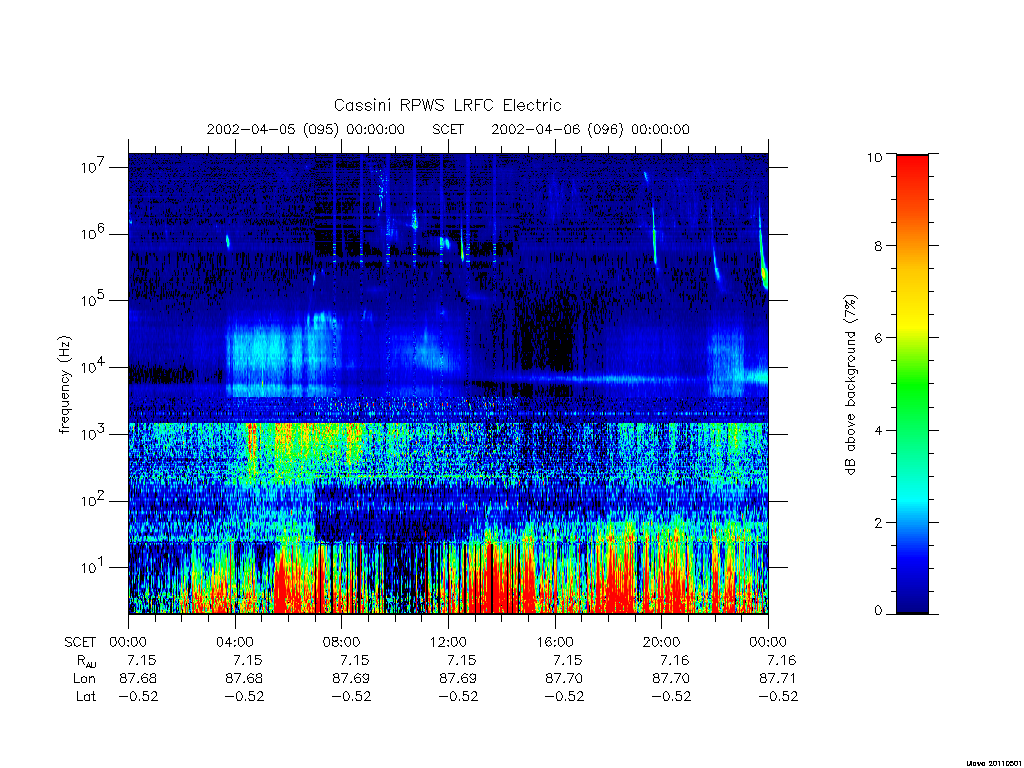The width and height of the screenshot is (1024, 768).
Task: Click the 10^7 frequency tick label
Action: 94,167
